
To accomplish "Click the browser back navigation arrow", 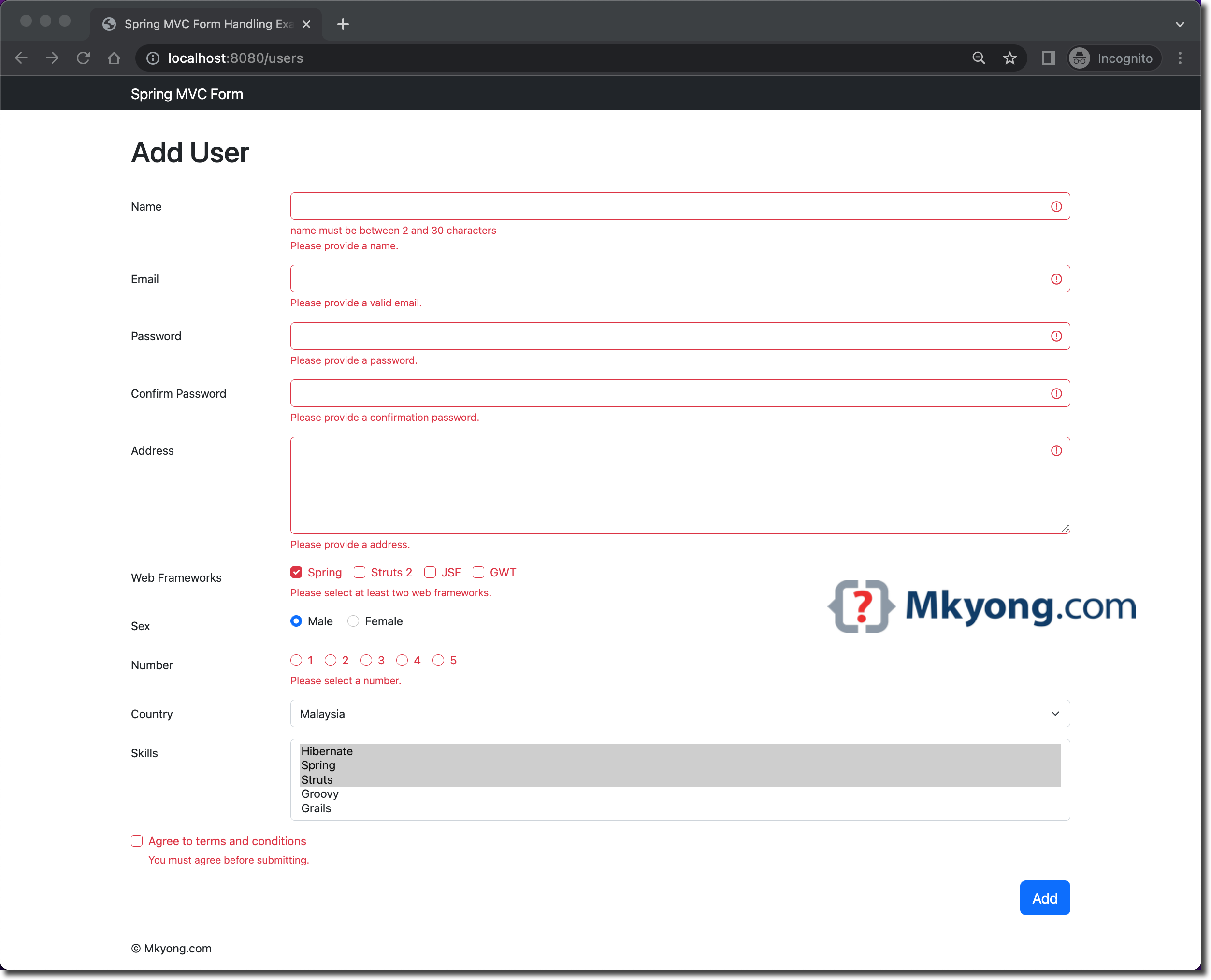I will tap(21, 58).
